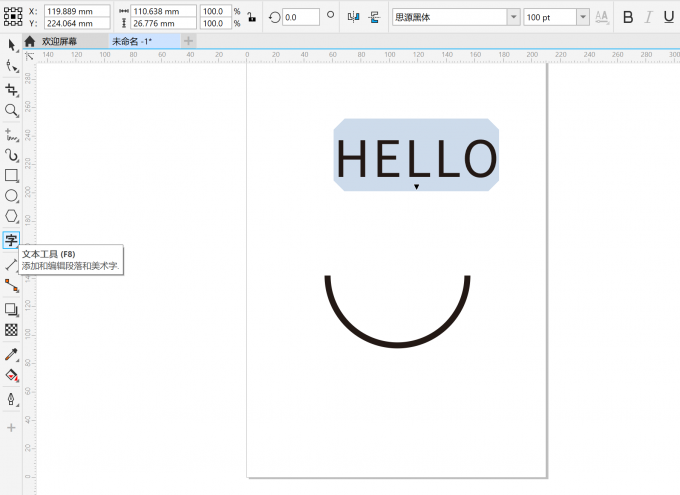The image size is (680, 495).
Task: Switch to the 未命名 -1 document tab
Action: [x=144, y=41]
